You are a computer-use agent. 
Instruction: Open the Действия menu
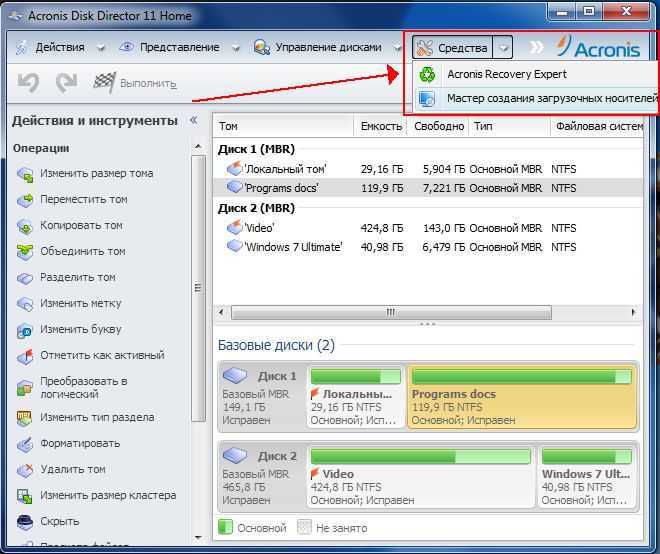click(60, 48)
